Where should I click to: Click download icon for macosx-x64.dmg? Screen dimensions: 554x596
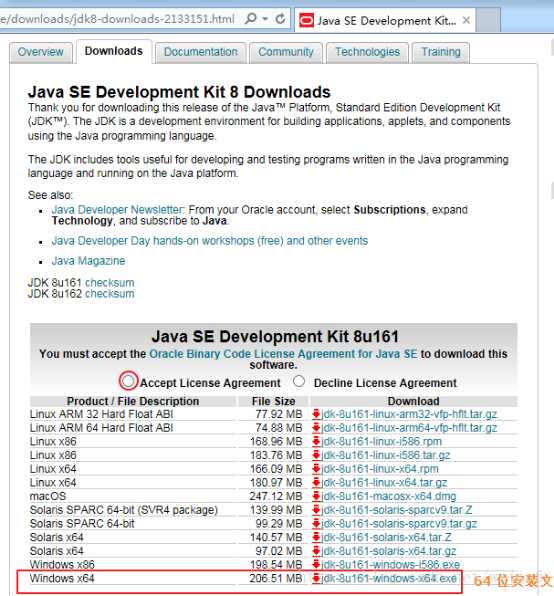[316, 496]
